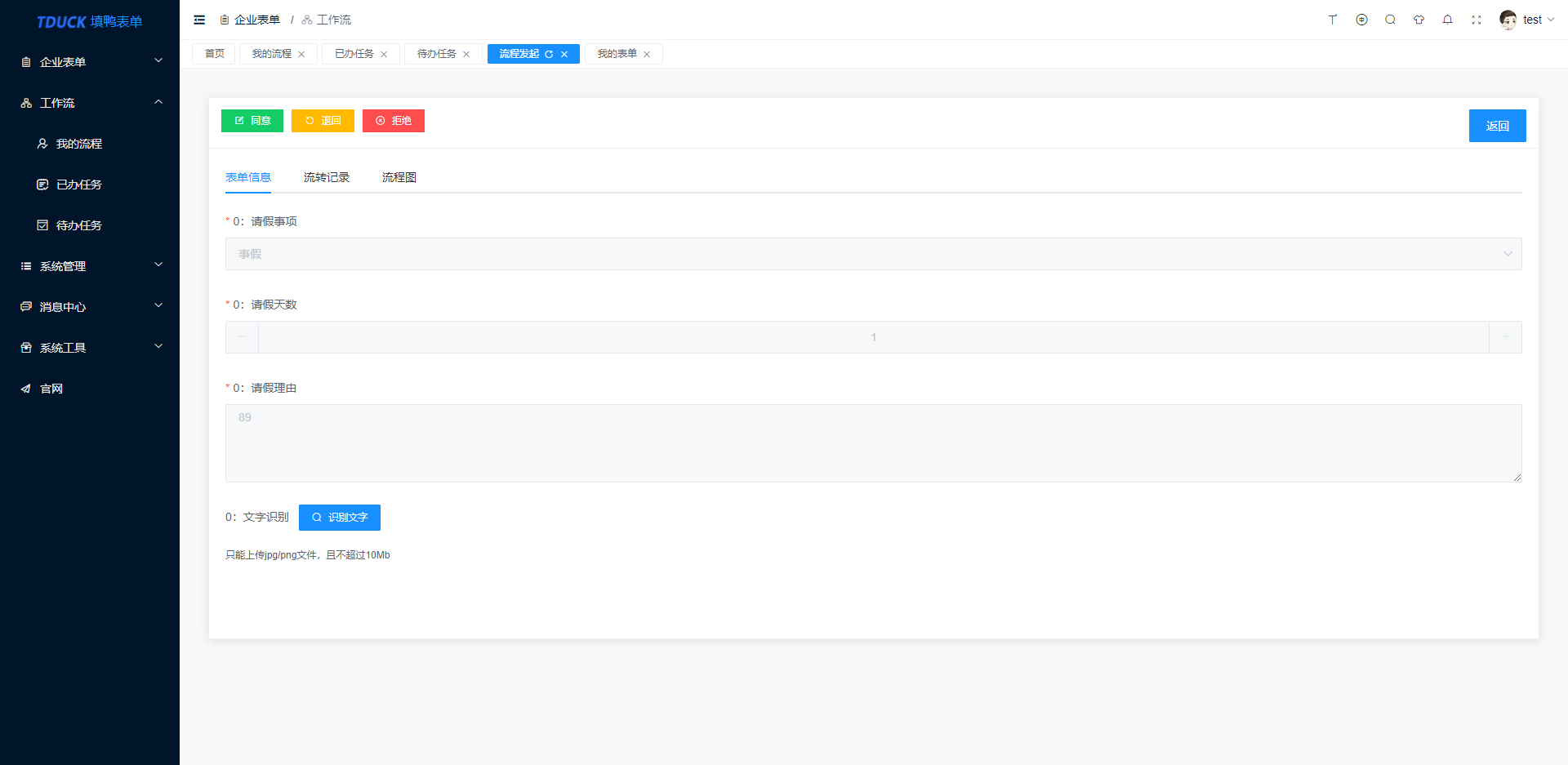Click the TDUCK 填鸭表单 logo
The width and height of the screenshot is (1568, 765).
tap(90, 21)
